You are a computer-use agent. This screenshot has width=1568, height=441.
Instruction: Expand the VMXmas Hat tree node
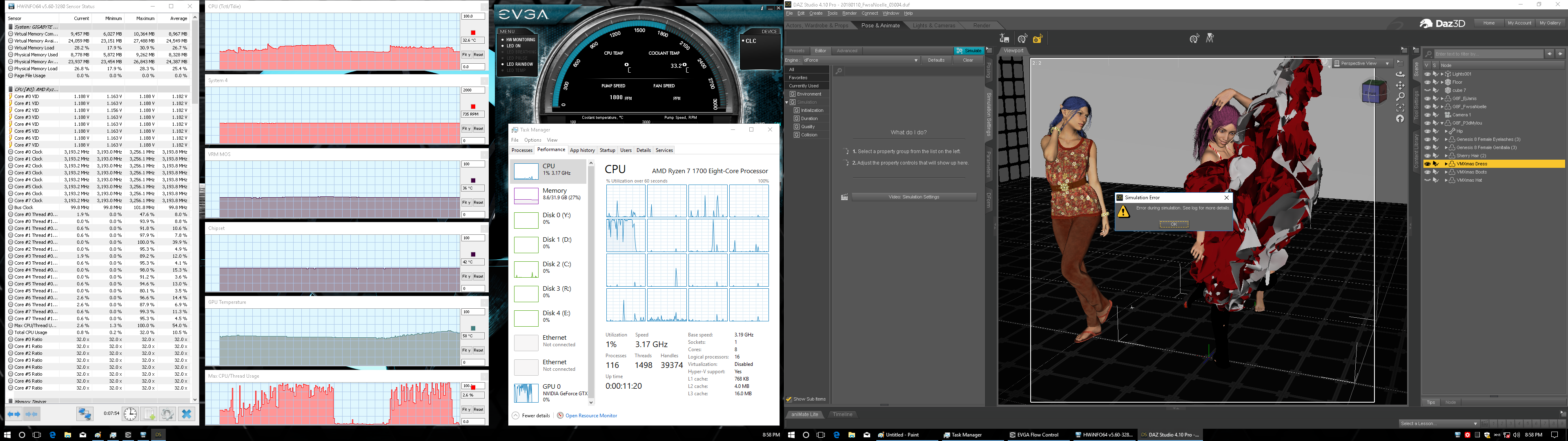[x=1445, y=180]
